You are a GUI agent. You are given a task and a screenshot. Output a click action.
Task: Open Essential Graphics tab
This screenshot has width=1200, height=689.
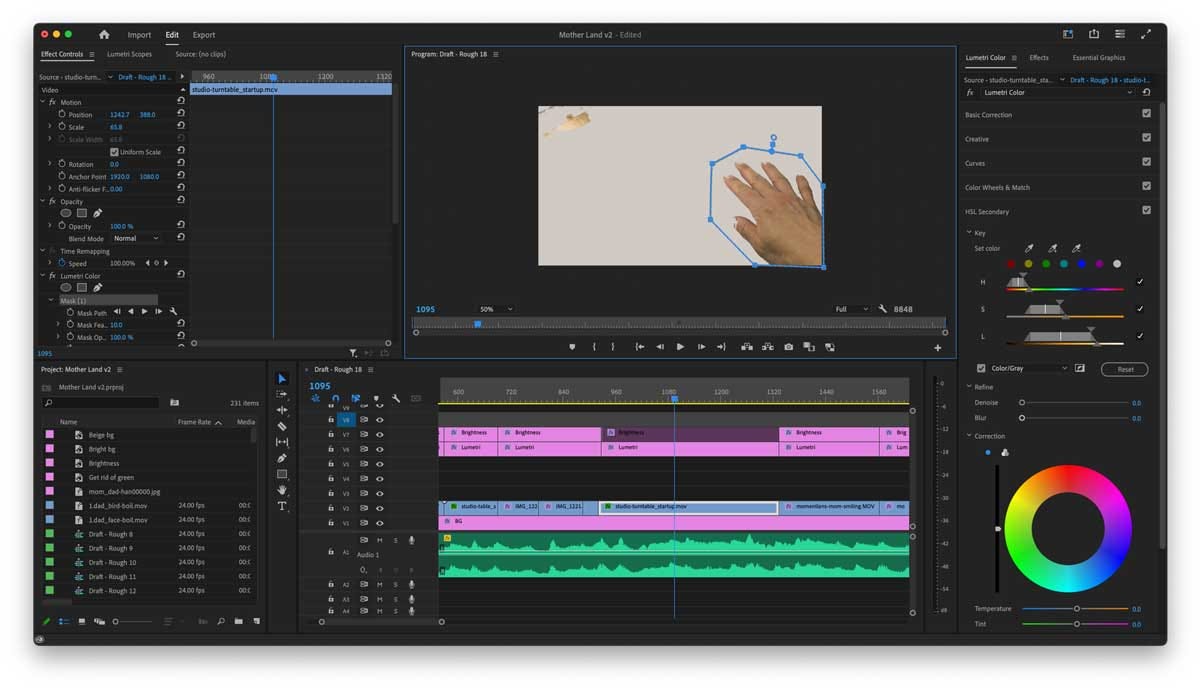pos(1099,58)
